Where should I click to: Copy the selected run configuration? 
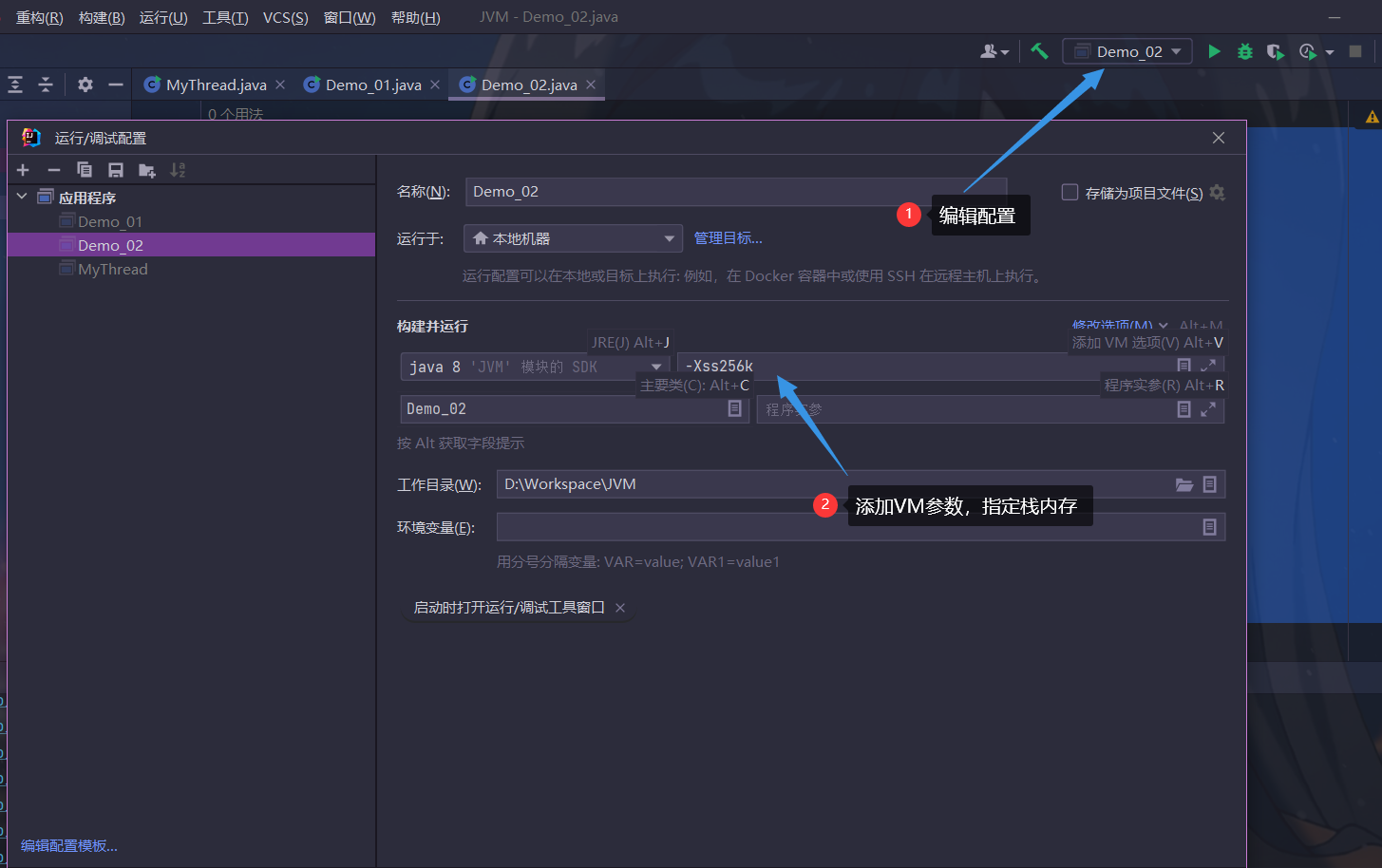pyautogui.click(x=85, y=170)
